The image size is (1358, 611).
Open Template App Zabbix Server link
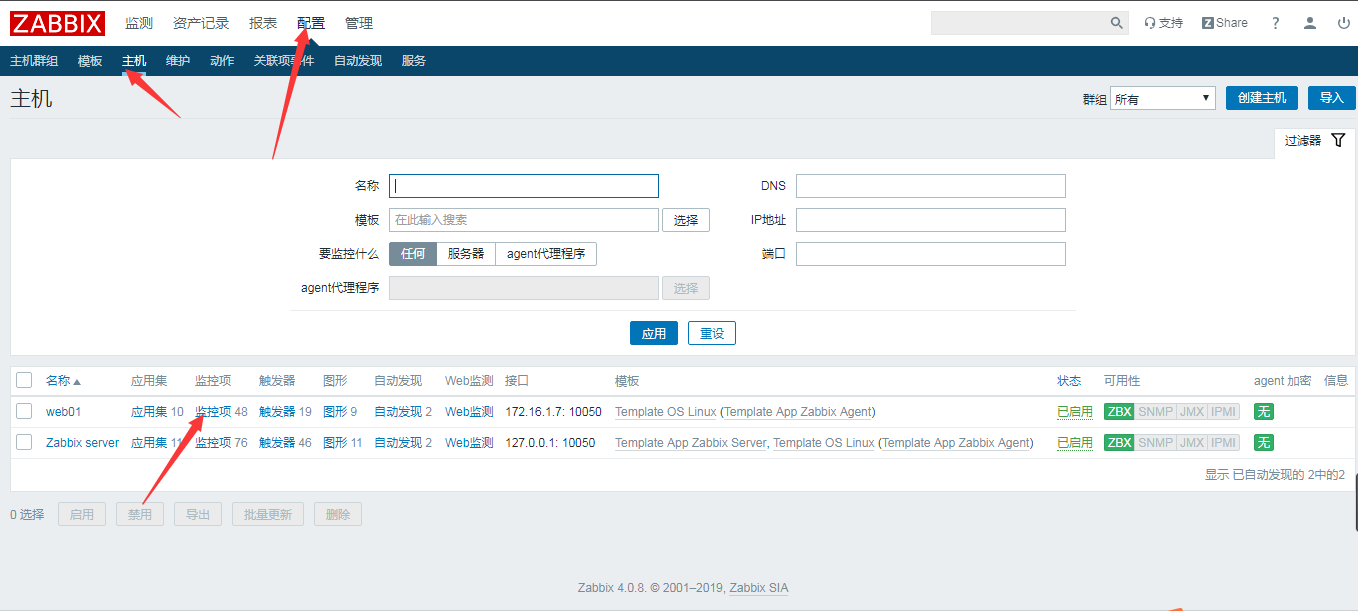(690, 443)
